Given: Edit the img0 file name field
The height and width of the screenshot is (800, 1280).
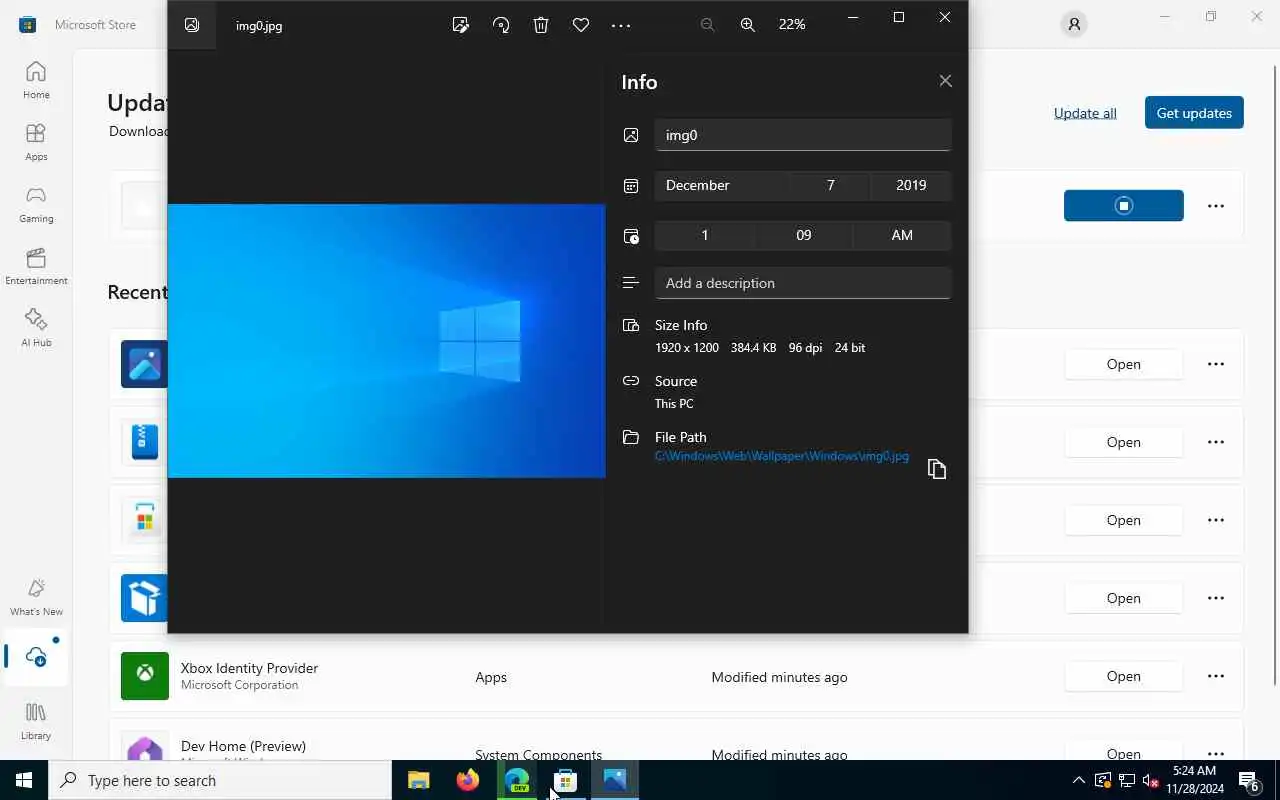Looking at the screenshot, I should point(803,135).
